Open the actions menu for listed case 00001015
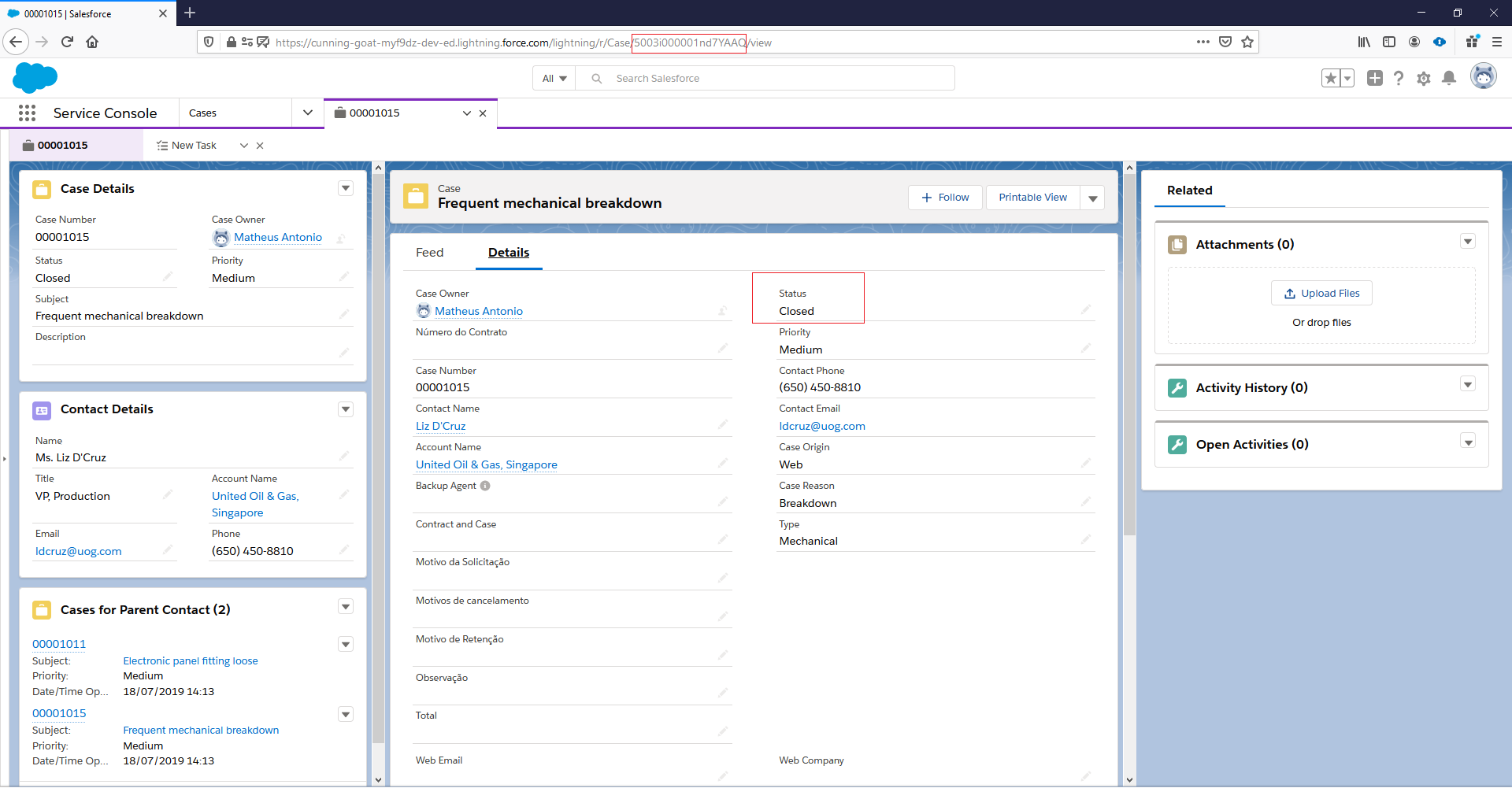The height and width of the screenshot is (788, 1512). 346,714
